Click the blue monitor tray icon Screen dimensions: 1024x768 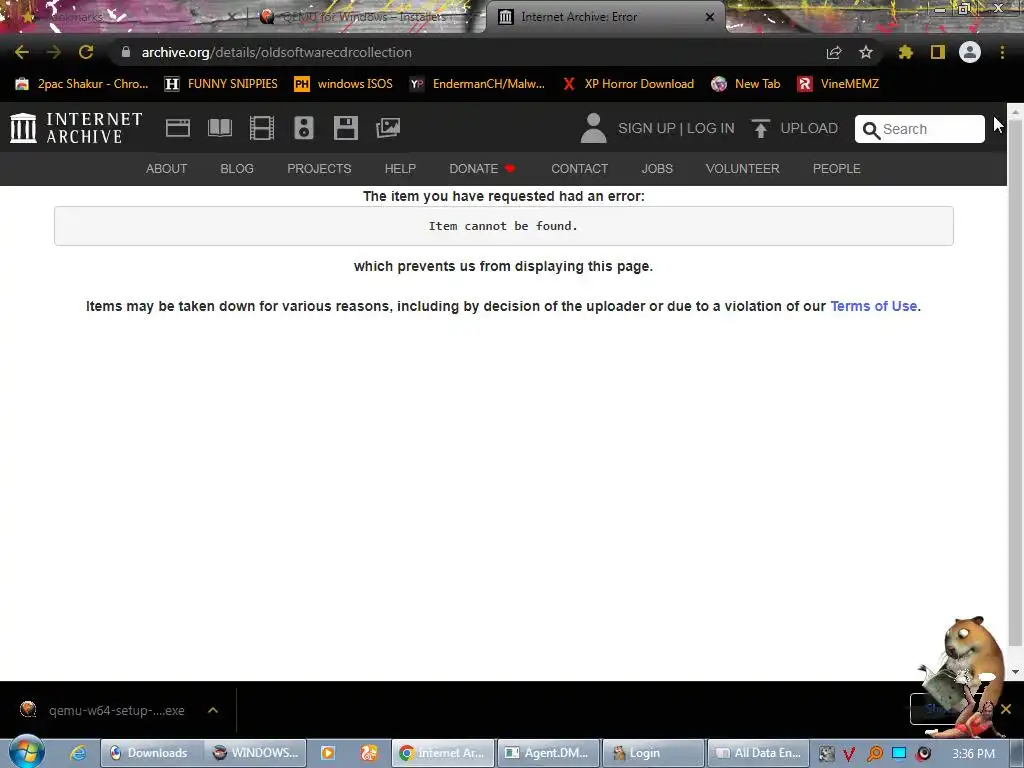coord(899,754)
